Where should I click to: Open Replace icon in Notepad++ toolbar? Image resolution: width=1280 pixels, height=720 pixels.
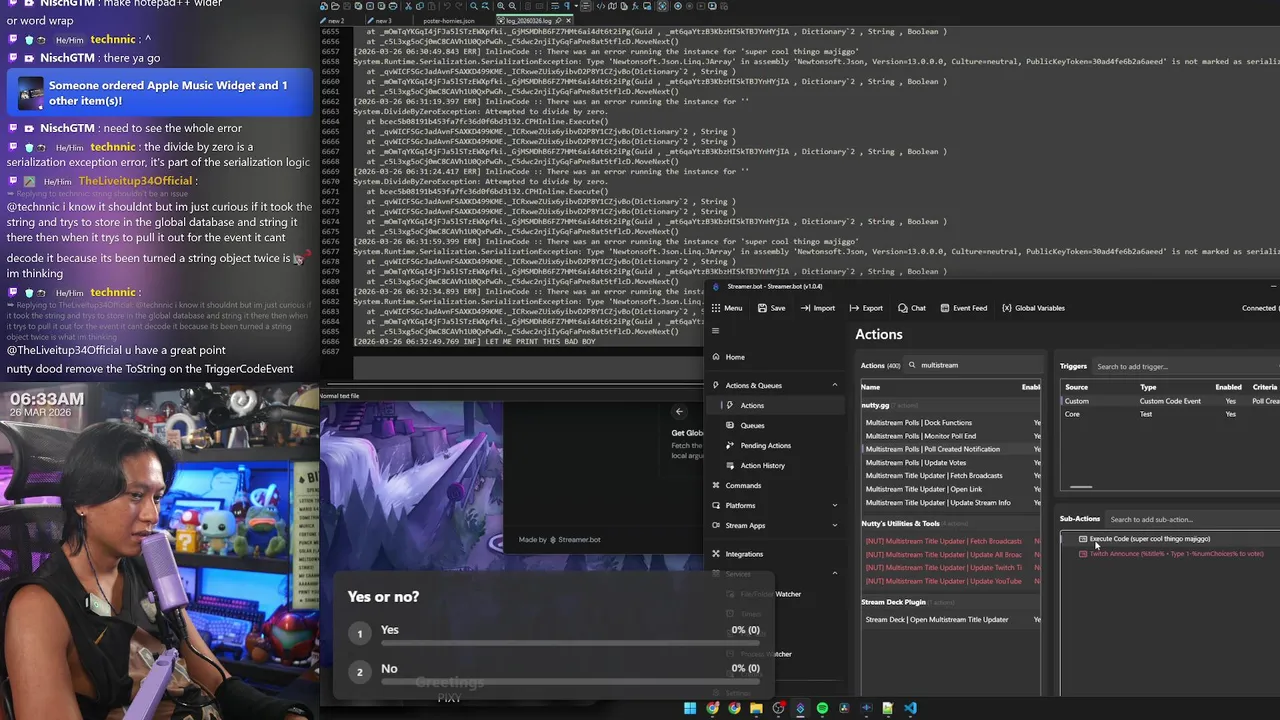(485, 6)
